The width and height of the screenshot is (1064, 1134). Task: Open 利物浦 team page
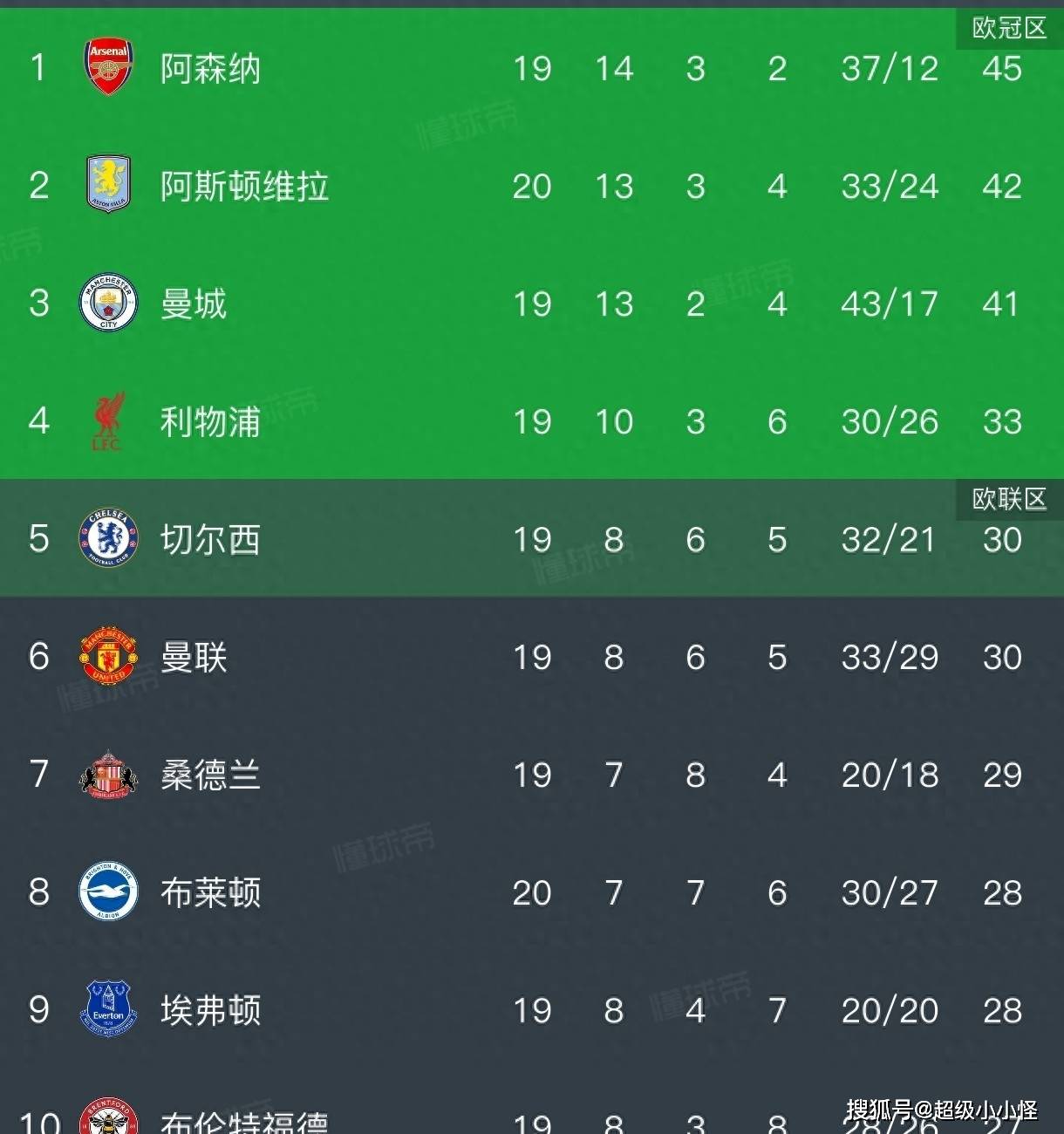(x=208, y=423)
